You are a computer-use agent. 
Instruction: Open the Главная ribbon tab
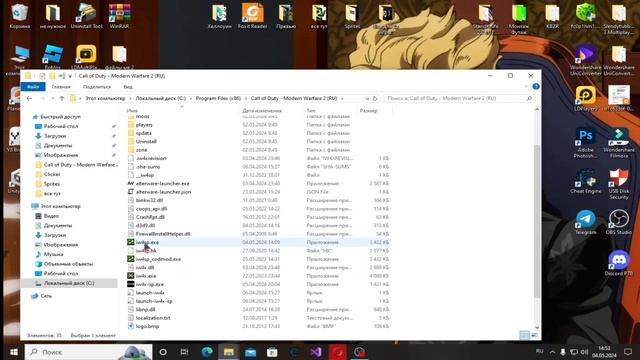pos(61,87)
